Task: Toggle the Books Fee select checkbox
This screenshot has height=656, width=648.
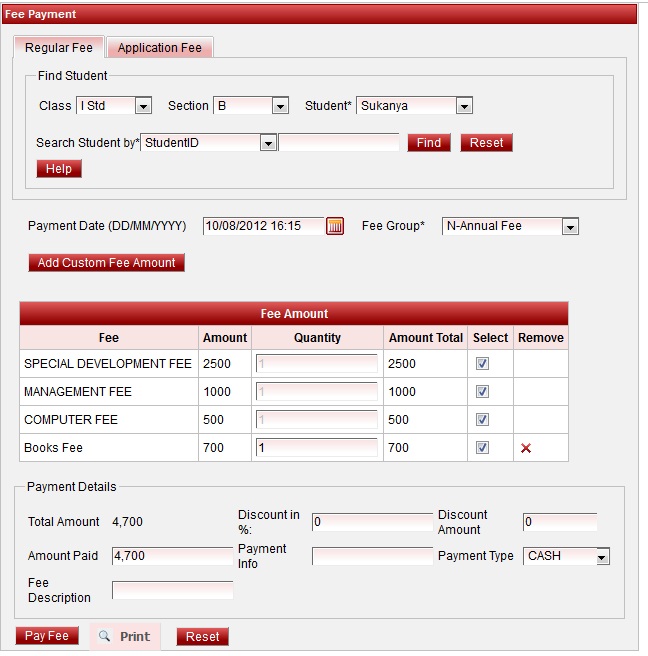Action: pyautogui.click(x=482, y=448)
